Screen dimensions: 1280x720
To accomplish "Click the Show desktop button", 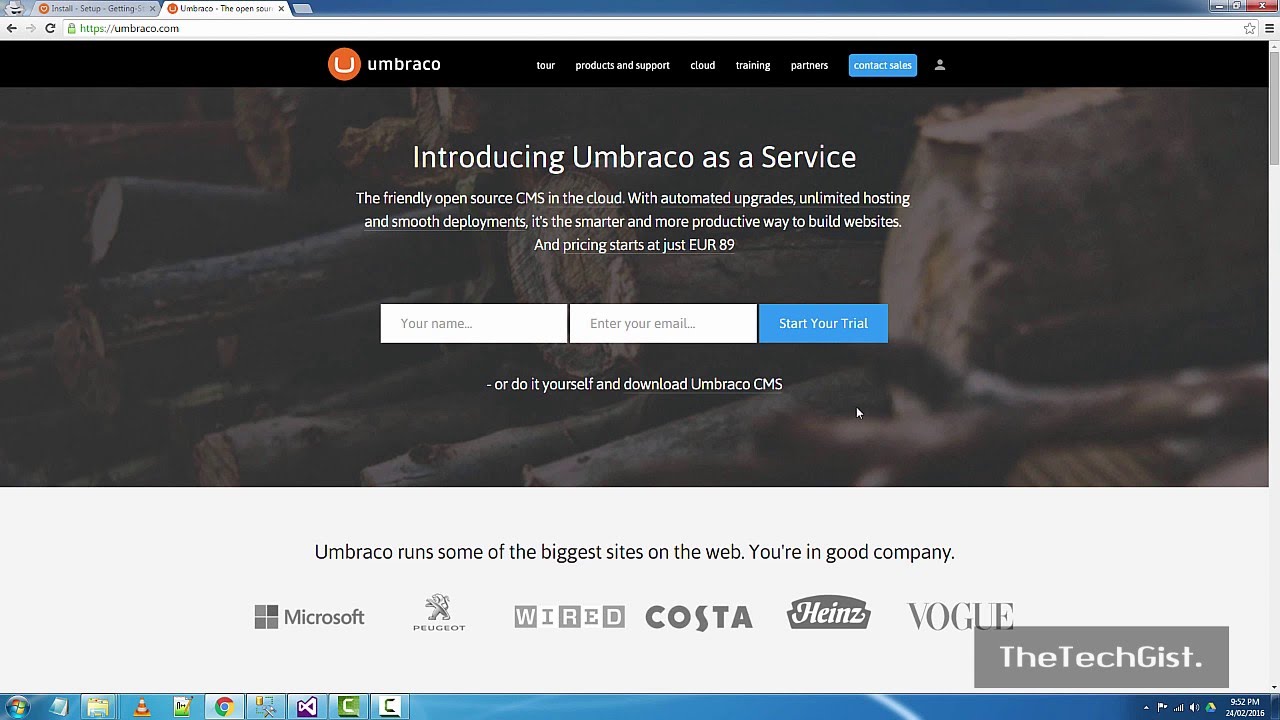I will pyautogui.click(x=1275, y=707).
